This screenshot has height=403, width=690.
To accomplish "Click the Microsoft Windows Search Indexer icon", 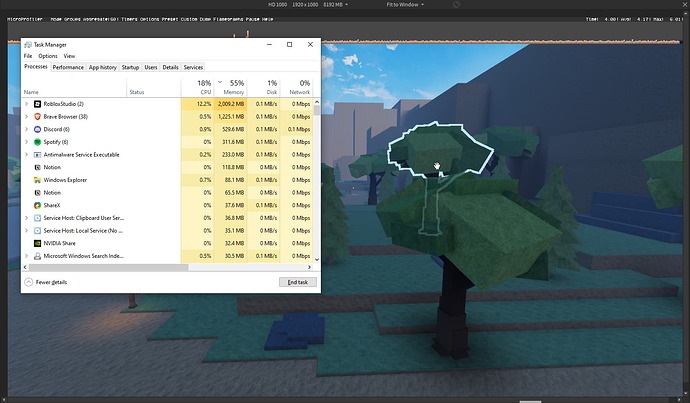I will pos(37,256).
